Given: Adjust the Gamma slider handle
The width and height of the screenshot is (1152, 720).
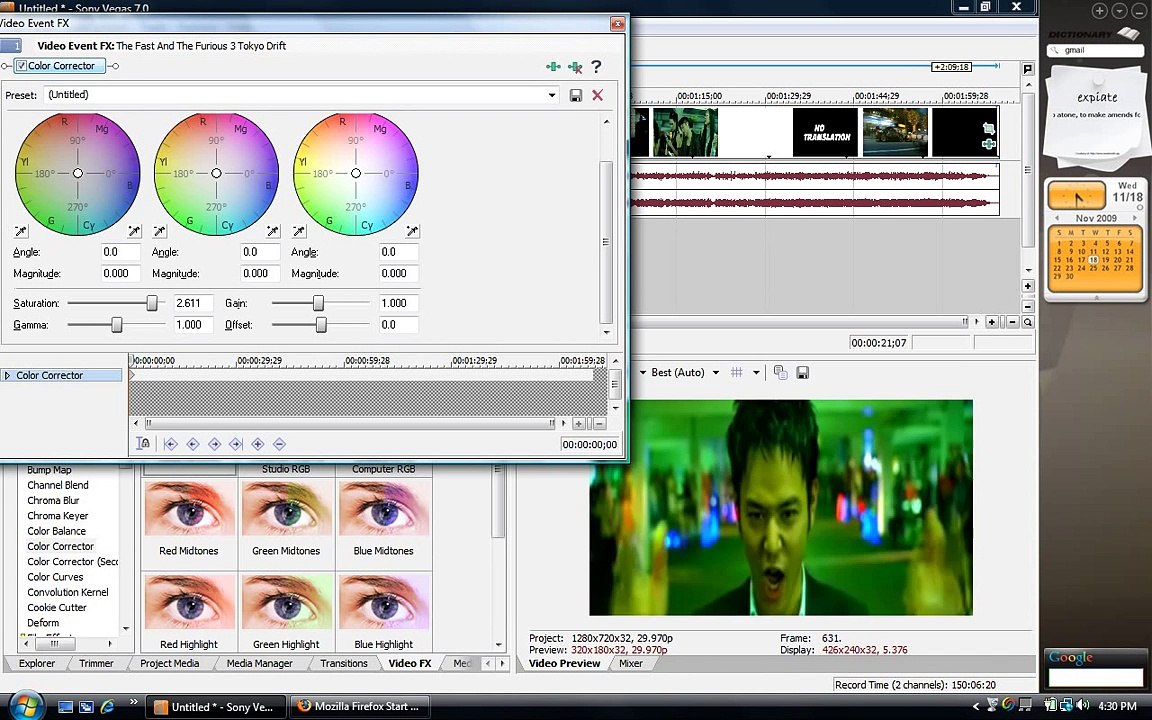Looking at the screenshot, I should (x=117, y=325).
